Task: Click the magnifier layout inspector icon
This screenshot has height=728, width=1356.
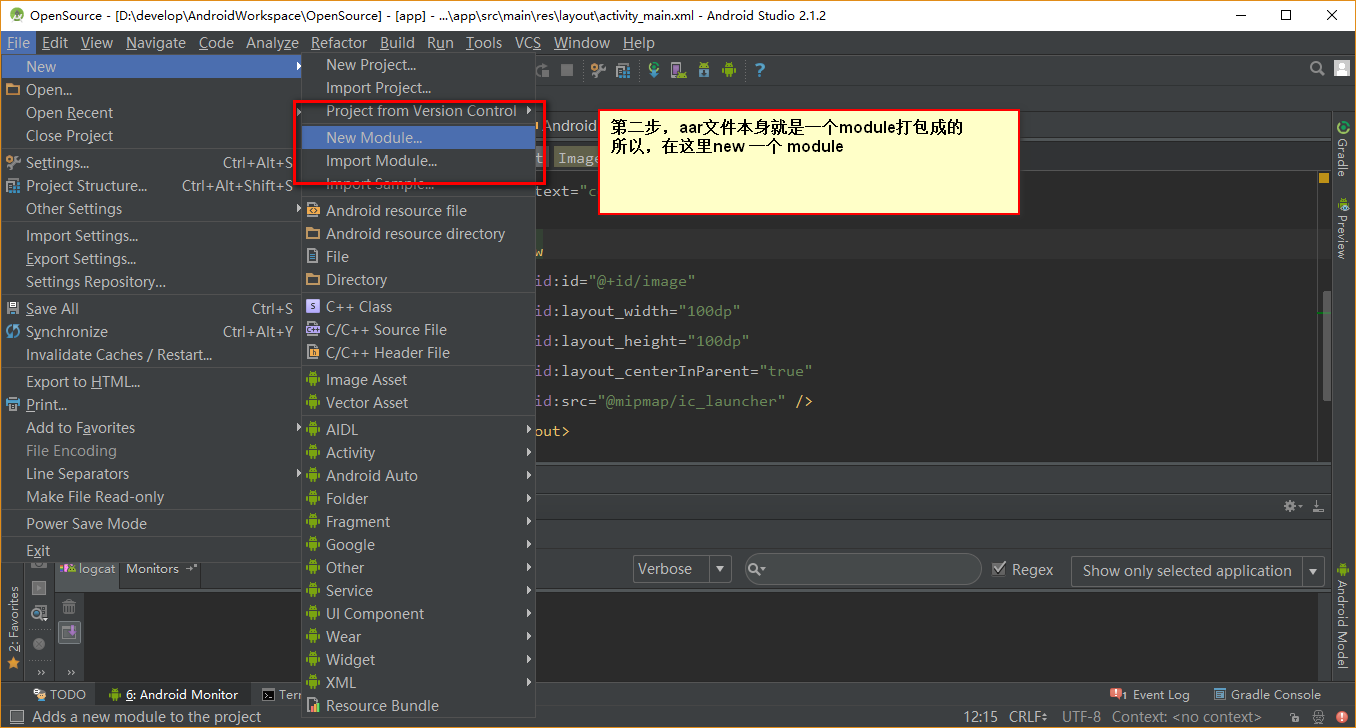Action: tap(39, 613)
